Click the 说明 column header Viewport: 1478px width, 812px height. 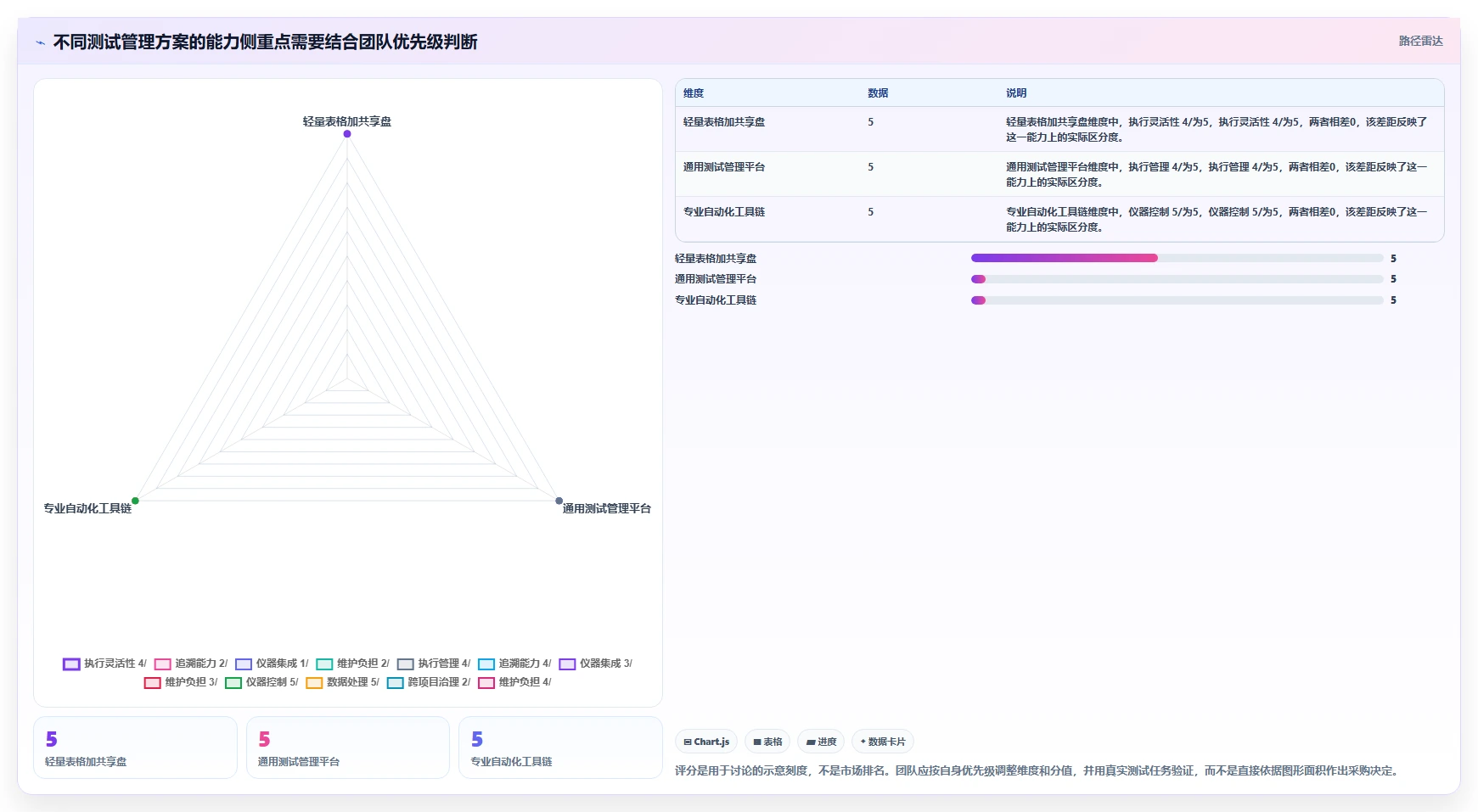click(x=1016, y=93)
